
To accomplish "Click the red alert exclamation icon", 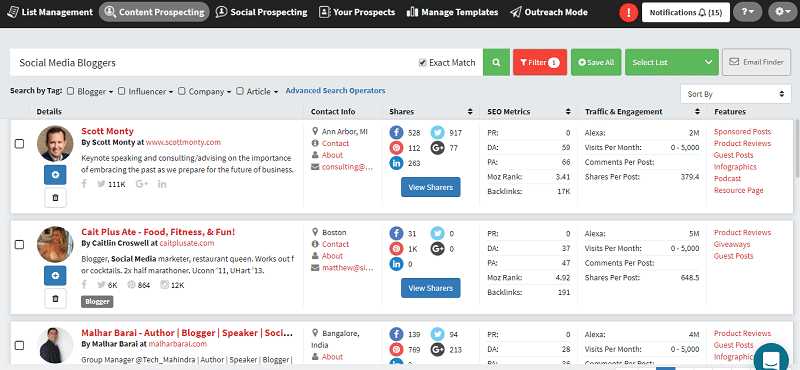I will 629,12.
